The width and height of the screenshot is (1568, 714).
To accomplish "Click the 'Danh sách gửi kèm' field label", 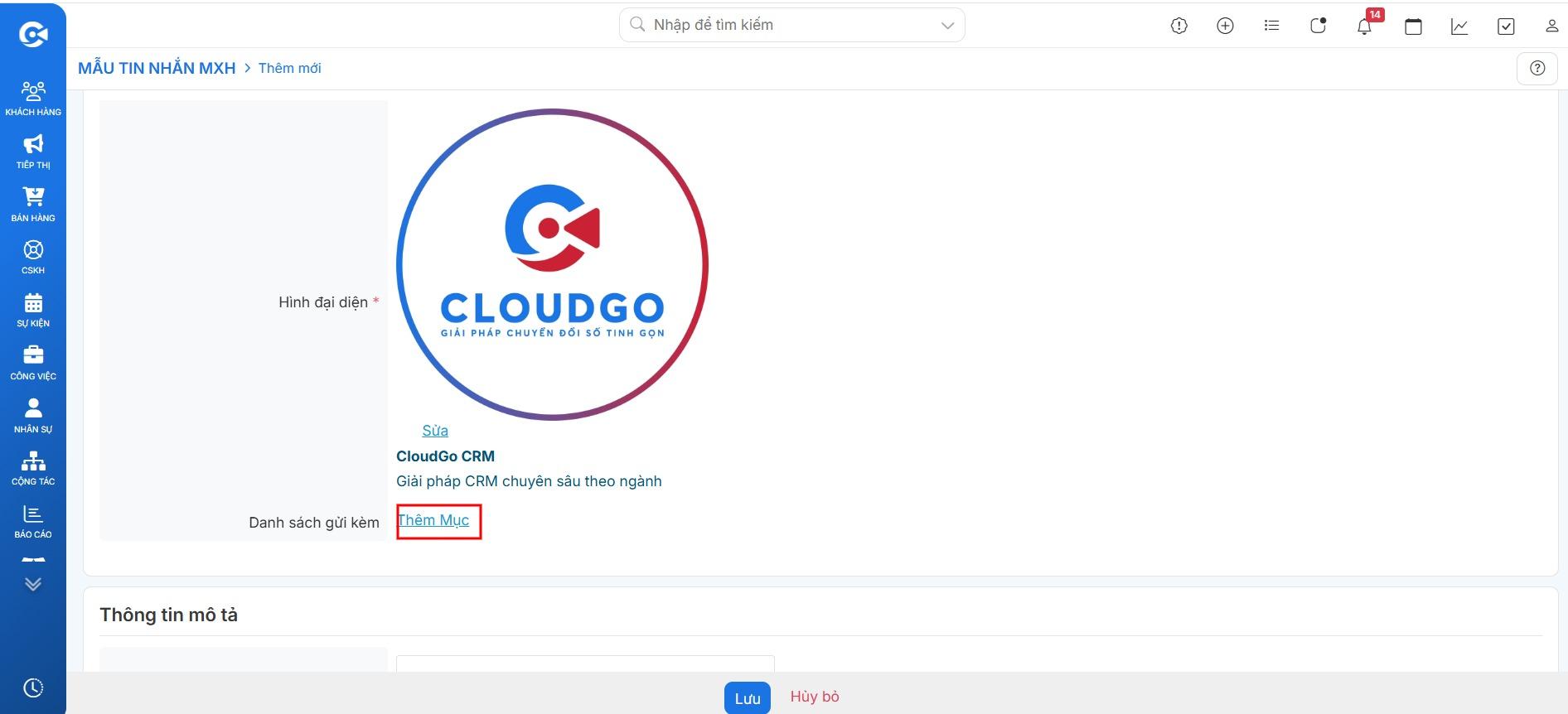I will click(314, 523).
